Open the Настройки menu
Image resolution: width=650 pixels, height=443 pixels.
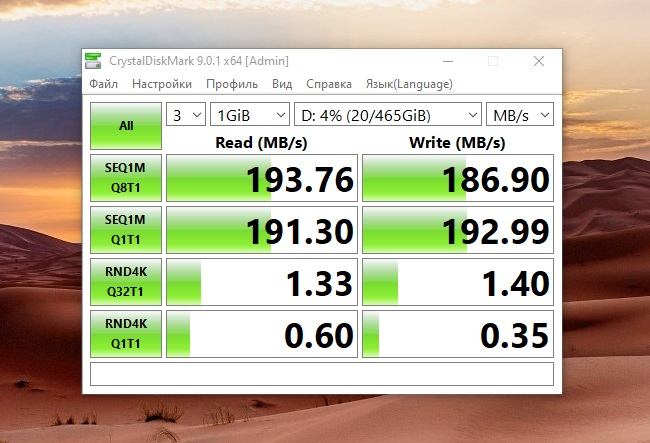[x=162, y=84]
